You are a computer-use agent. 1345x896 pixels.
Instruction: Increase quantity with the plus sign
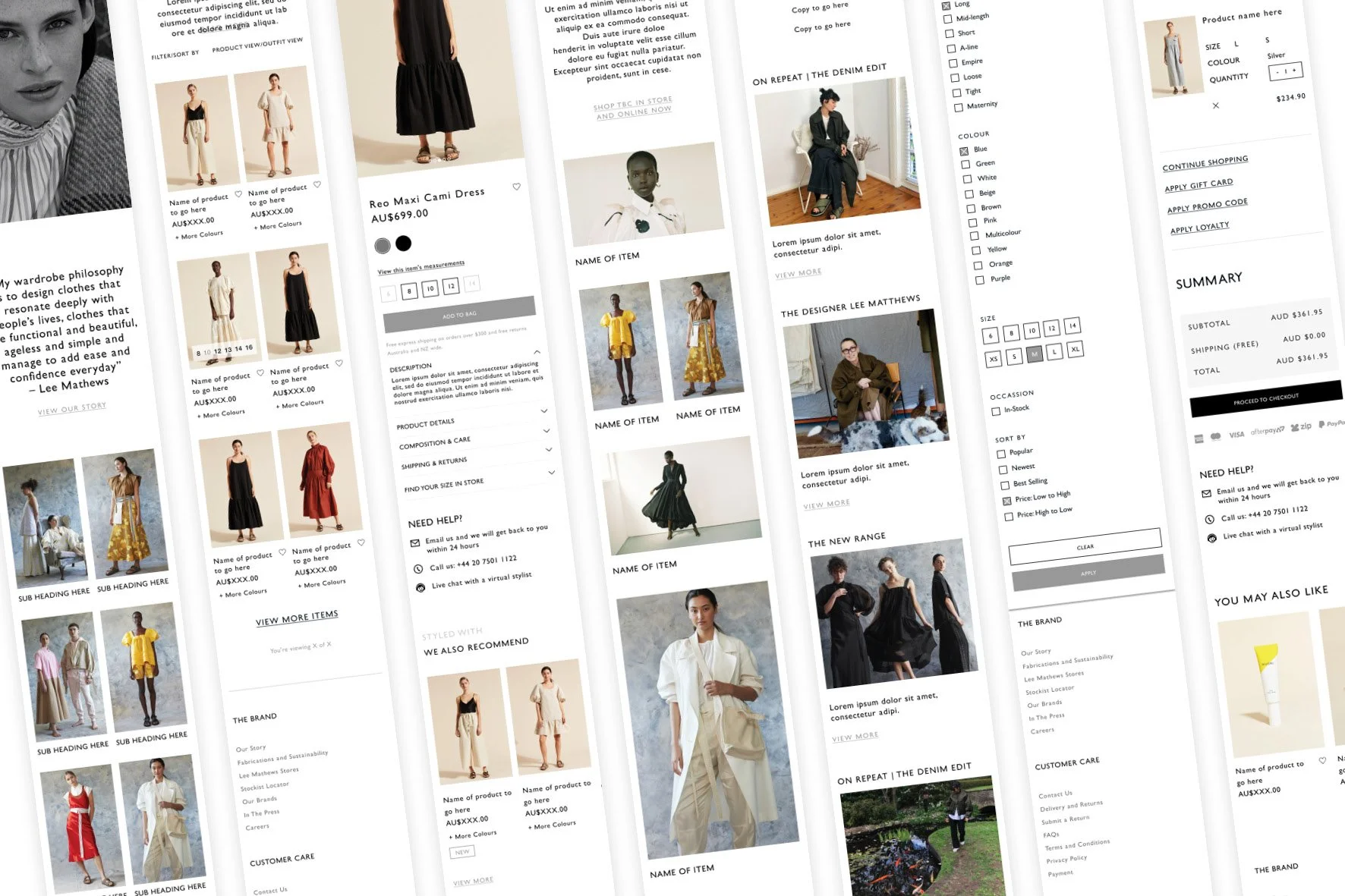click(x=1294, y=70)
